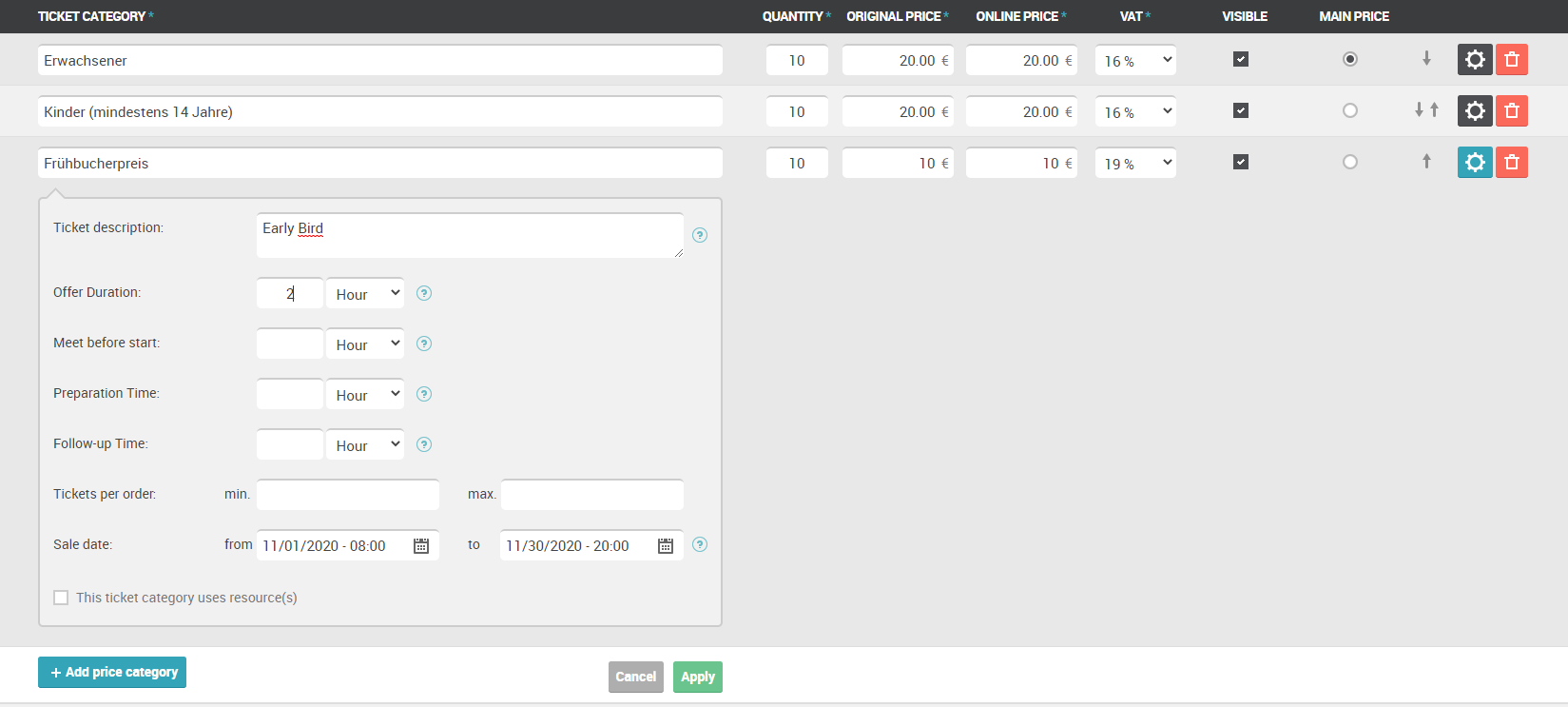Click Add price category button

112,672
